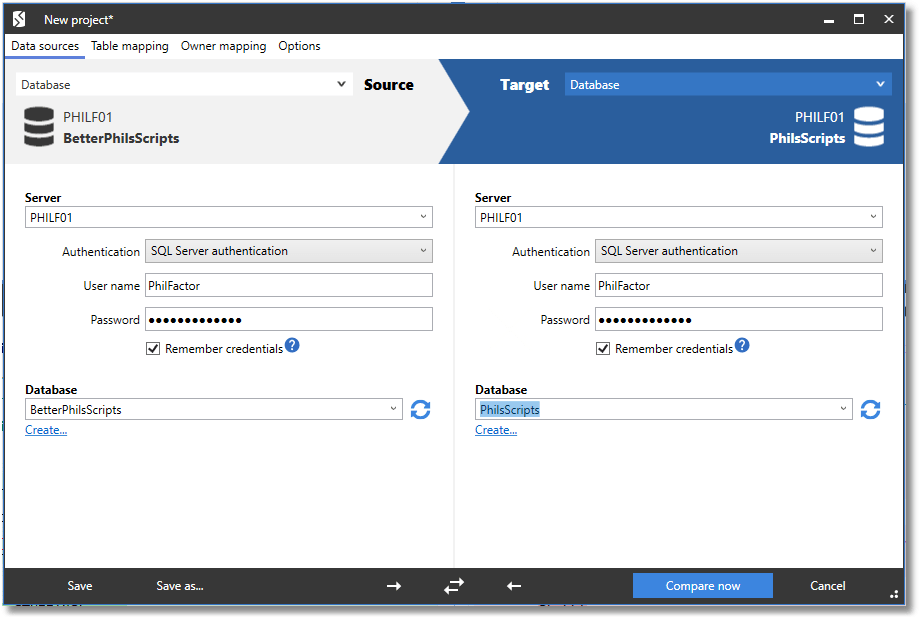Viewport: 920px width, 620px height.
Task: Click the source Create... database link
Action: point(46,430)
